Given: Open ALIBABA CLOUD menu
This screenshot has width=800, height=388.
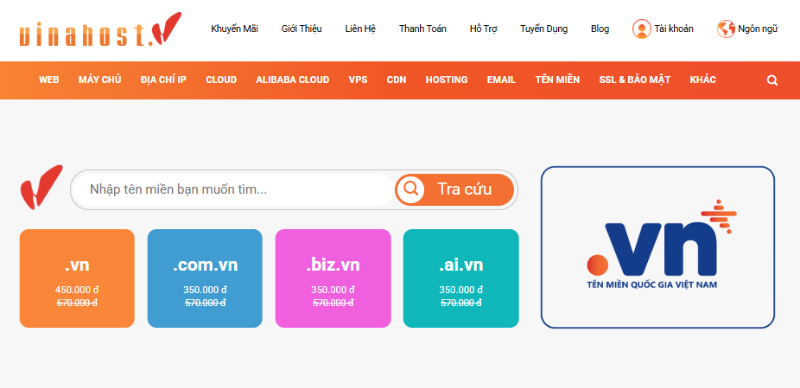Looking at the screenshot, I should pyautogui.click(x=292, y=80).
